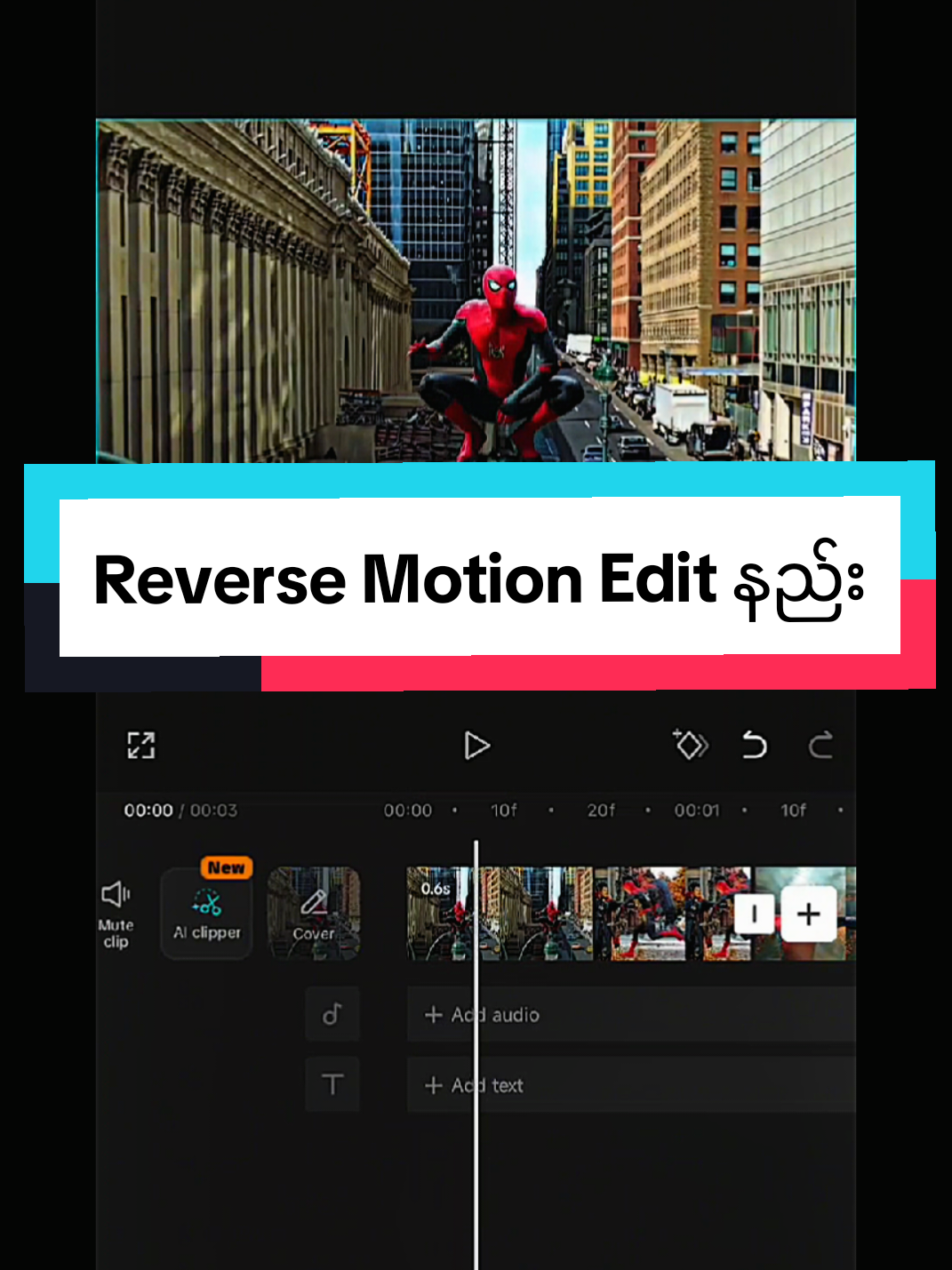This screenshot has height=1270, width=952.
Task: Tap the text track T icon
Action: tap(332, 1084)
